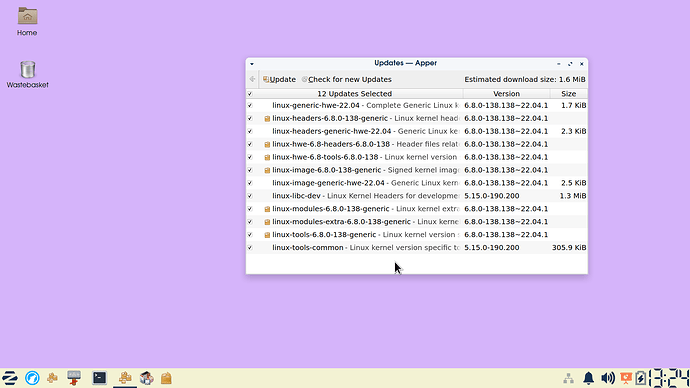Click the 5.15.0-190.200 version of linux-libc-dev
Image resolution: width=690 pixels, height=388 pixels.
click(492, 196)
